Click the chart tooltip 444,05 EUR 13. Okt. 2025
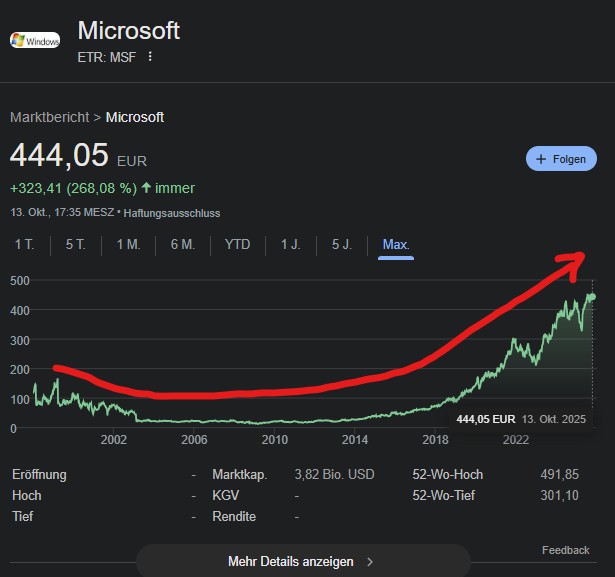 point(521,419)
